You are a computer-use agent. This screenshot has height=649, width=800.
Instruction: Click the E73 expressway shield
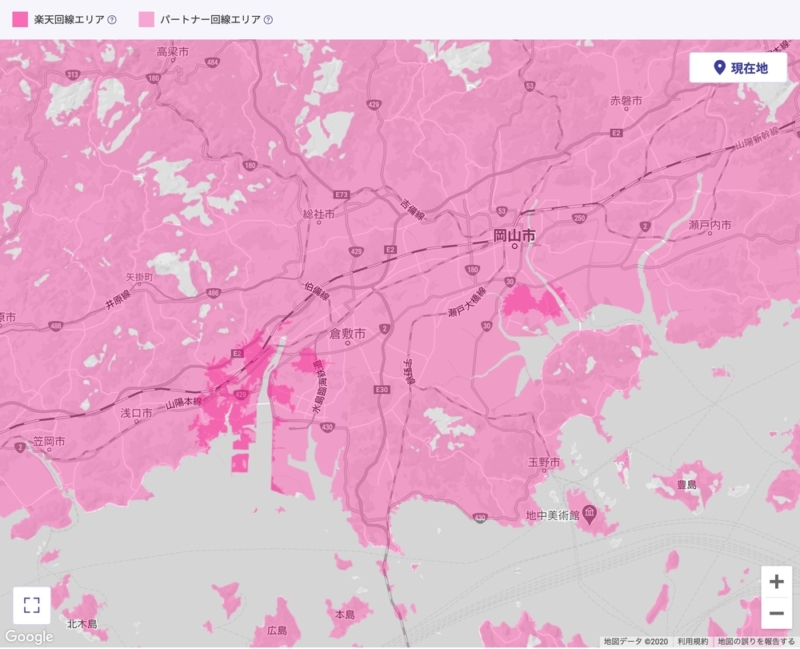click(341, 194)
